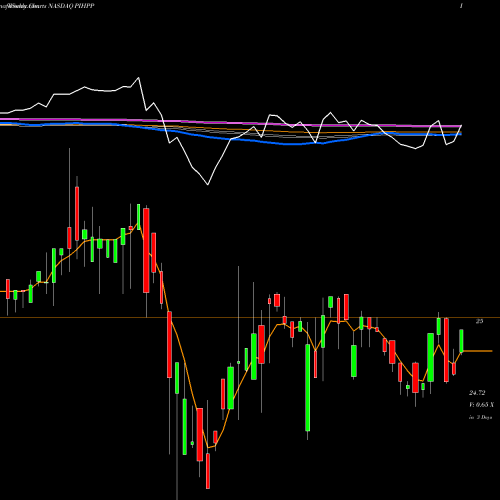The width and height of the screenshot is (500, 500).
Task: Select the 'in 3 Days' label
Action: (x=481, y=417)
